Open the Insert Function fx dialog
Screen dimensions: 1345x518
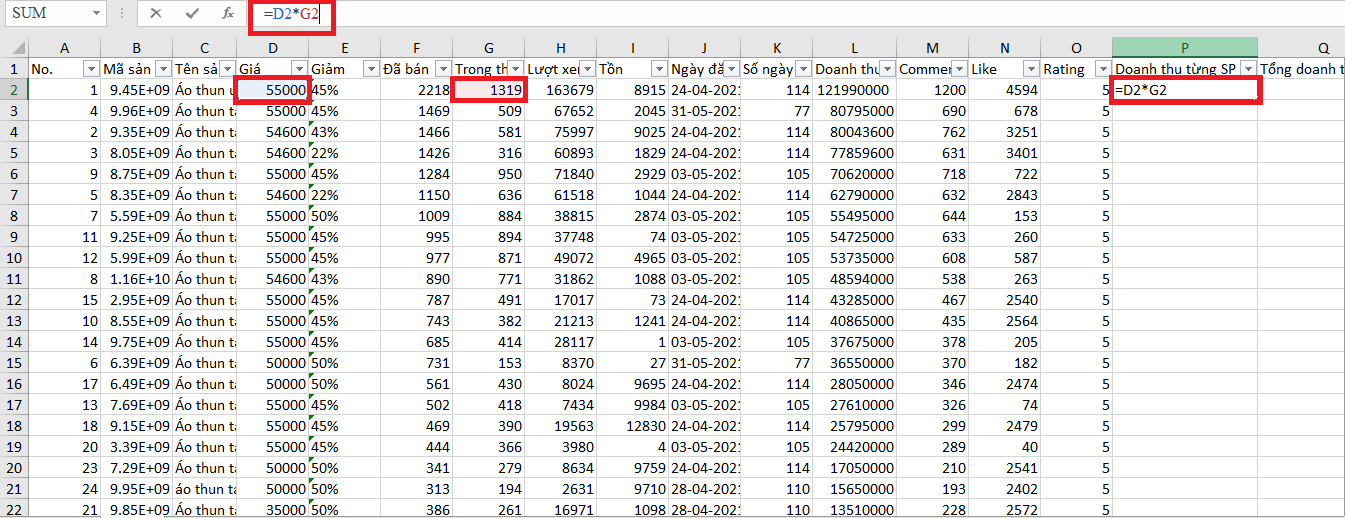(228, 14)
